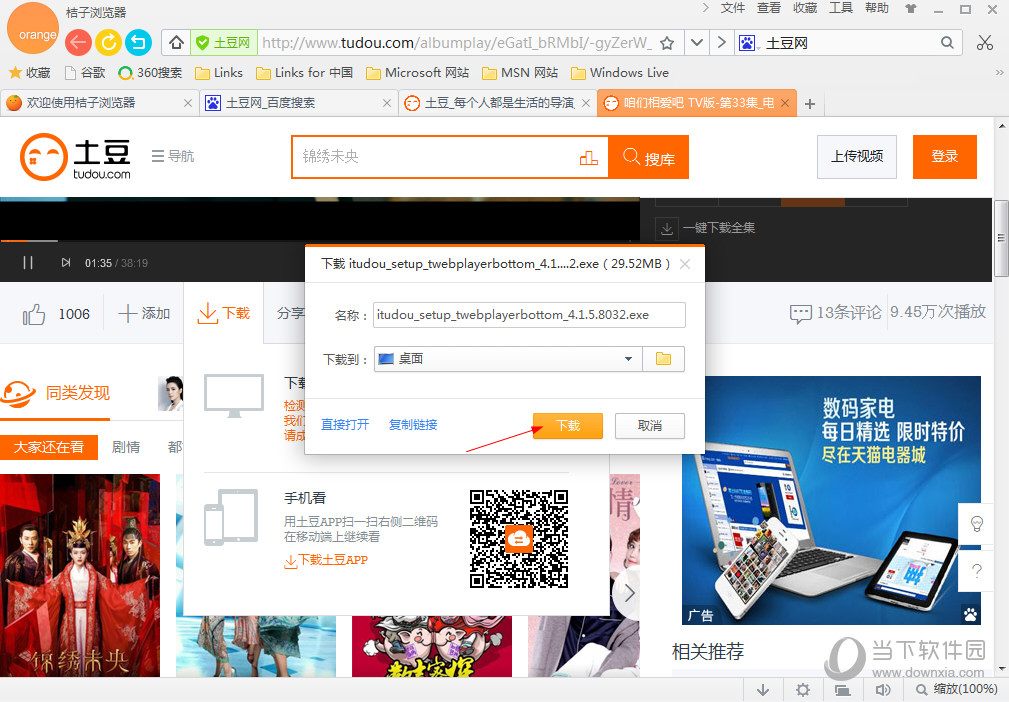This screenshot has height=702, width=1009.
Task: Expand the 导航 navigation menu
Action: pyautogui.click(x=171, y=157)
